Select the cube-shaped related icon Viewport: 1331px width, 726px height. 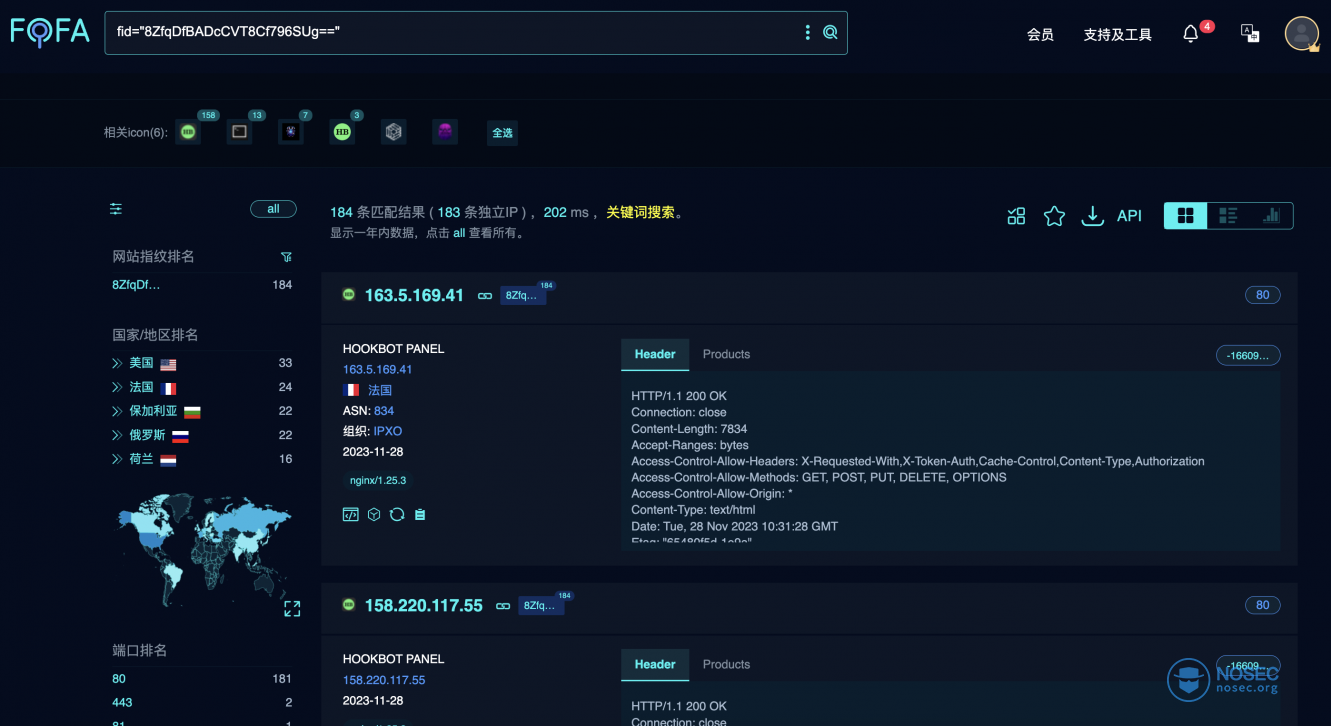tap(394, 131)
